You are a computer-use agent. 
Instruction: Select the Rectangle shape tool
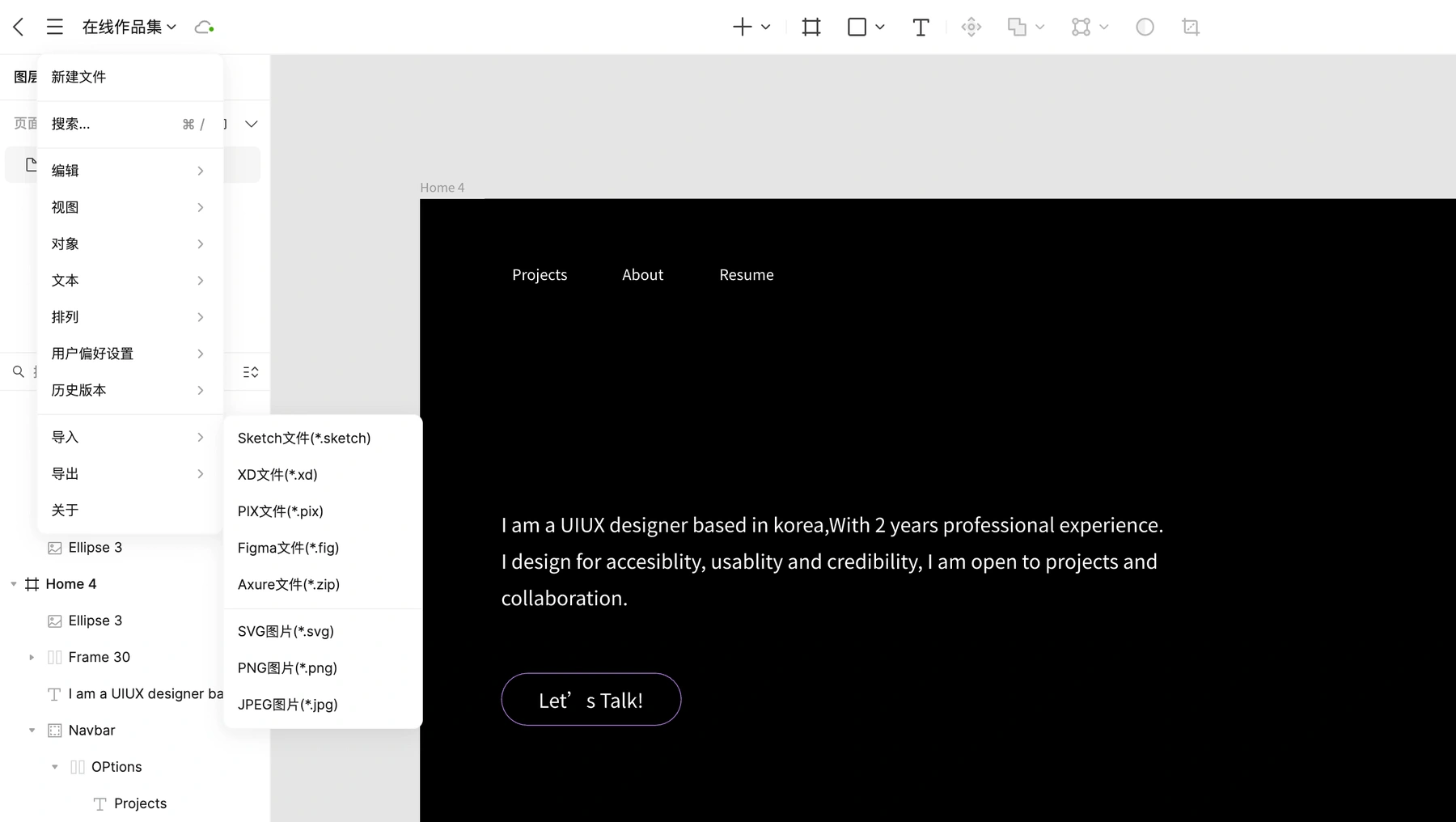(x=857, y=27)
